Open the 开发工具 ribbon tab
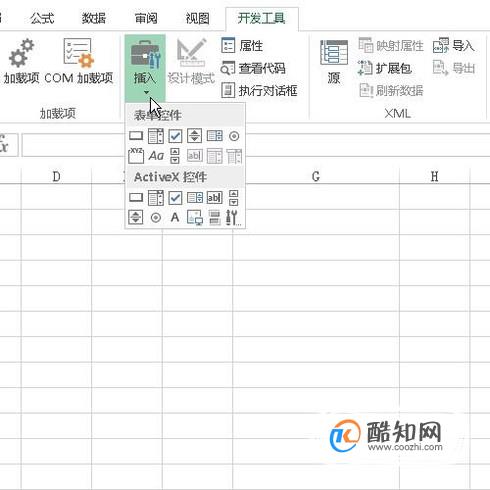Screen dimensions: 490x490 tap(261, 18)
